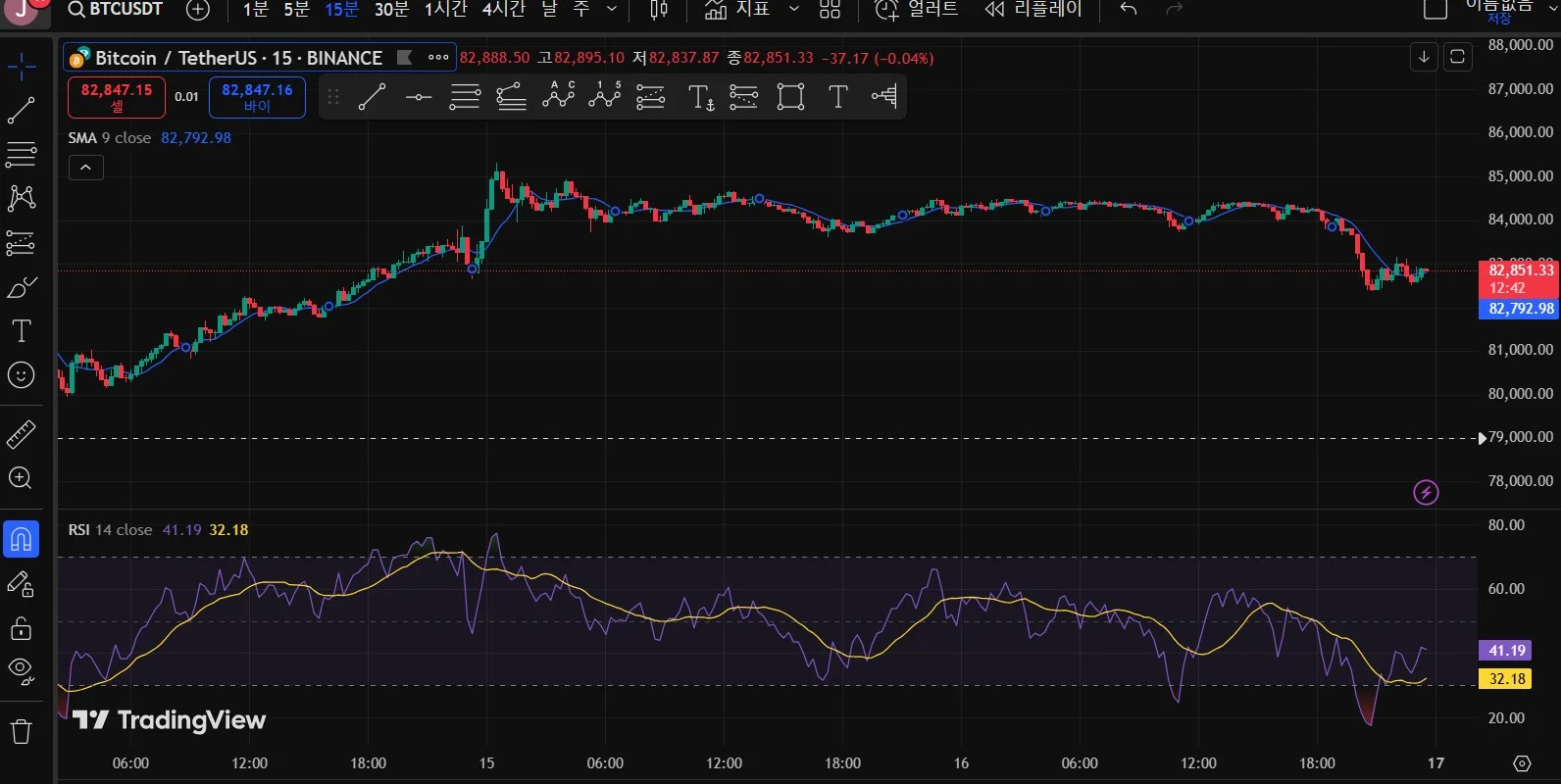Open indicator templates grid icon
Image resolution: width=1561 pixels, height=784 pixels.
[831, 10]
